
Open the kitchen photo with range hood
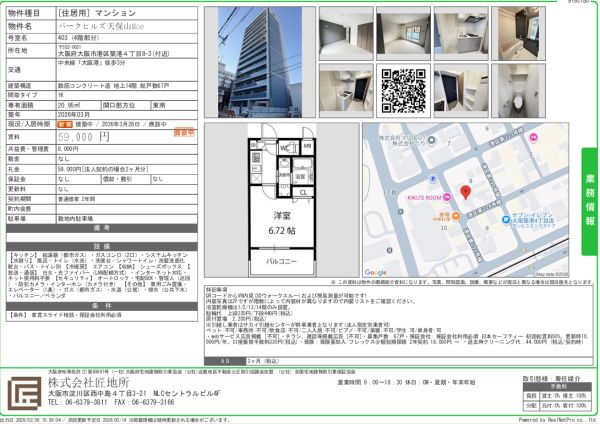point(461,33)
